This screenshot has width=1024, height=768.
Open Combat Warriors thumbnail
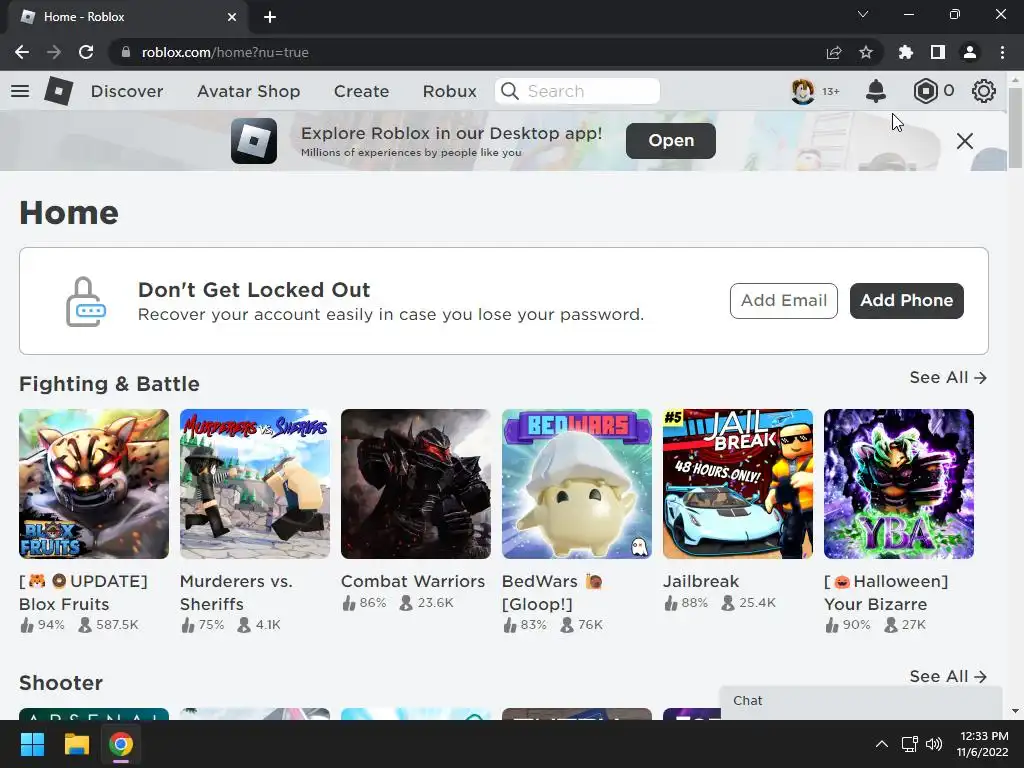(416, 484)
